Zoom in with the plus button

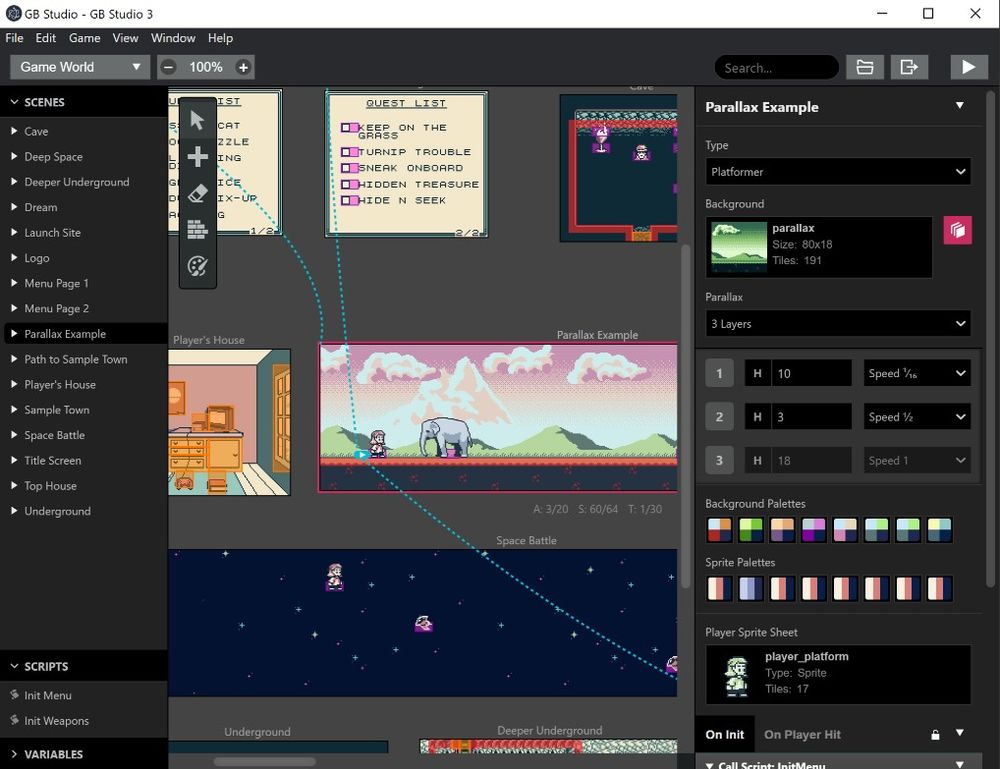(x=243, y=67)
